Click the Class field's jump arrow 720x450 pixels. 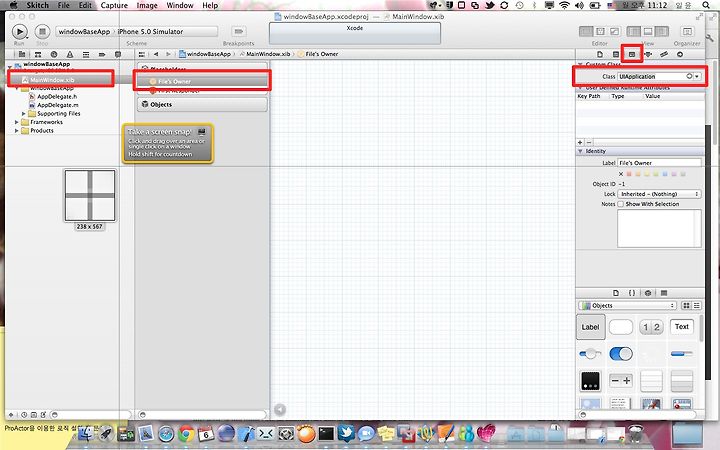click(689, 76)
